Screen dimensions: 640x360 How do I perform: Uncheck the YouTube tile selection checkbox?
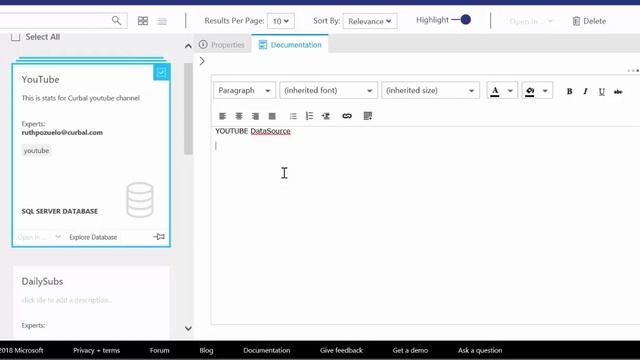(162, 73)
